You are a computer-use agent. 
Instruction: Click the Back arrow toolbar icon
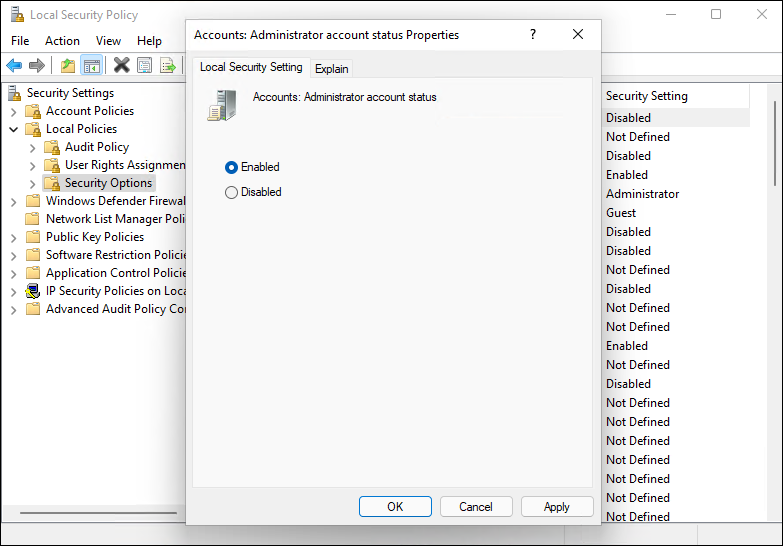pos(14,65)
